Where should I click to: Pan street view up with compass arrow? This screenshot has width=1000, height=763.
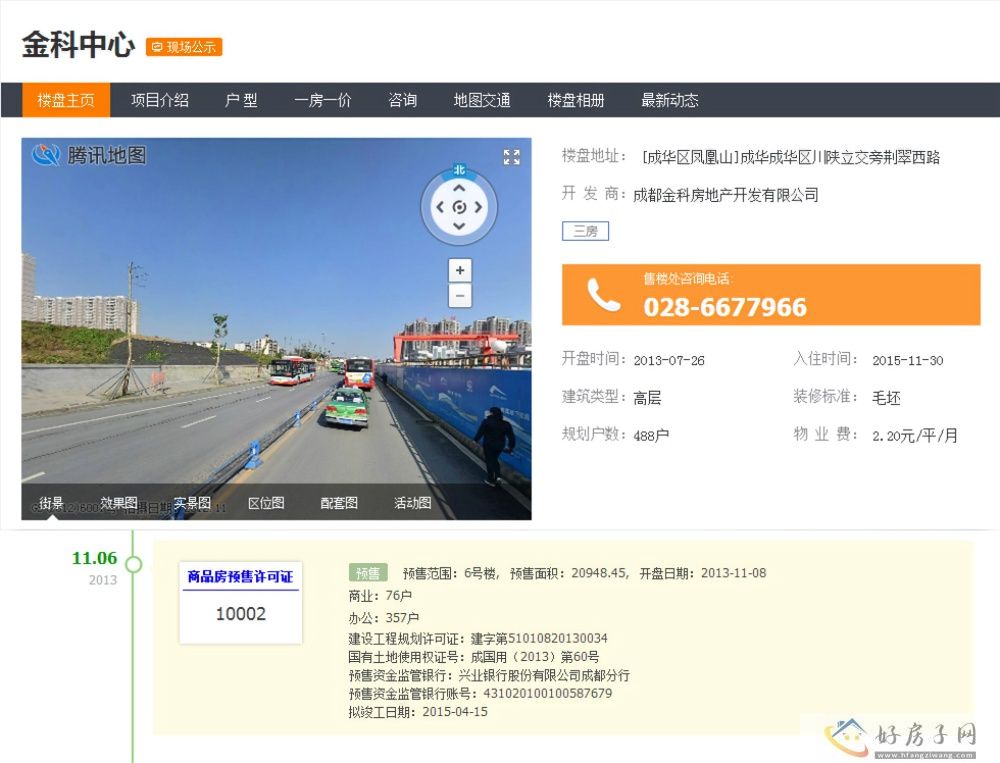[459, 188]
